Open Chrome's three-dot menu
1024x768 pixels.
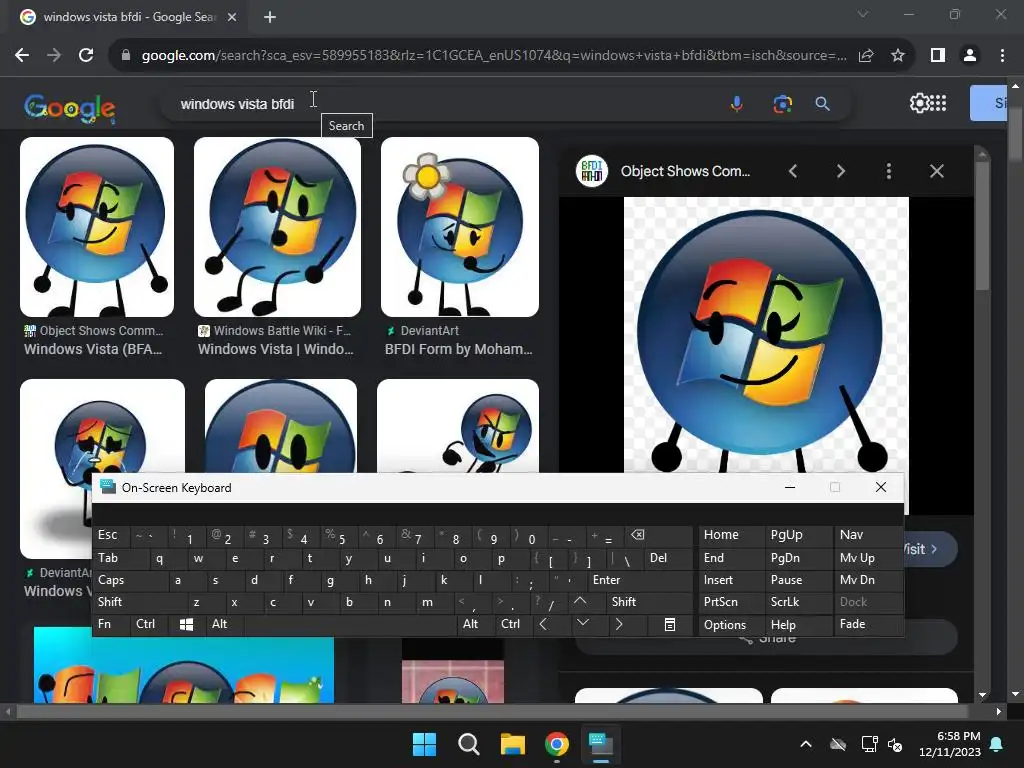(x=1002, y=56)
